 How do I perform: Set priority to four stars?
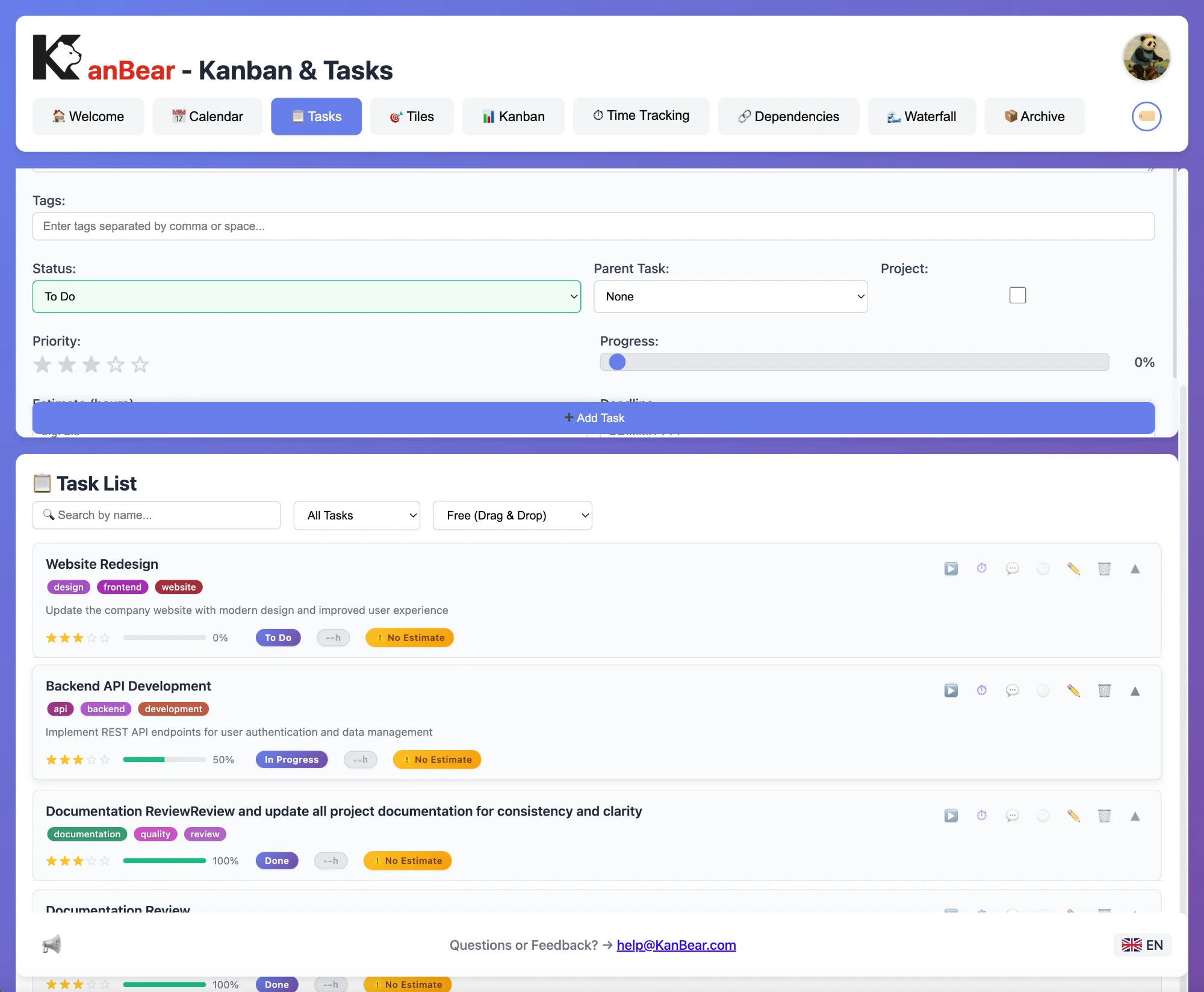click(x=116, y=364)
